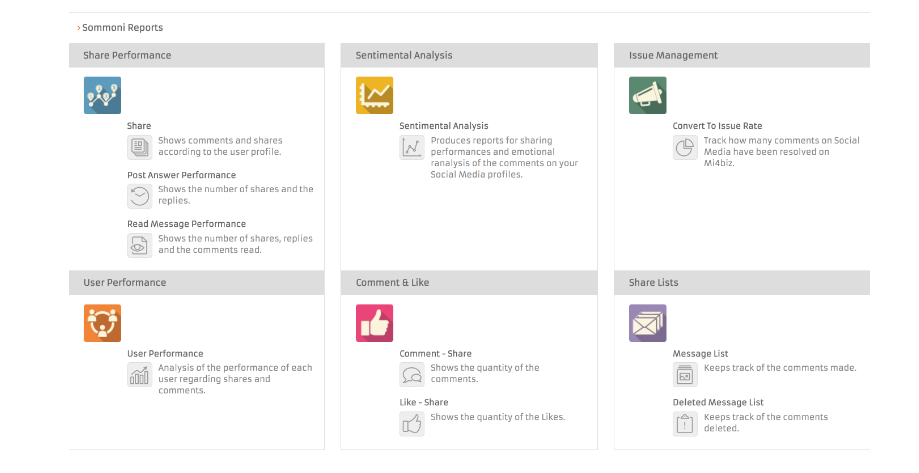Click the Read Message Performance eye icon
919x473 pixels.
coord(140,245)
